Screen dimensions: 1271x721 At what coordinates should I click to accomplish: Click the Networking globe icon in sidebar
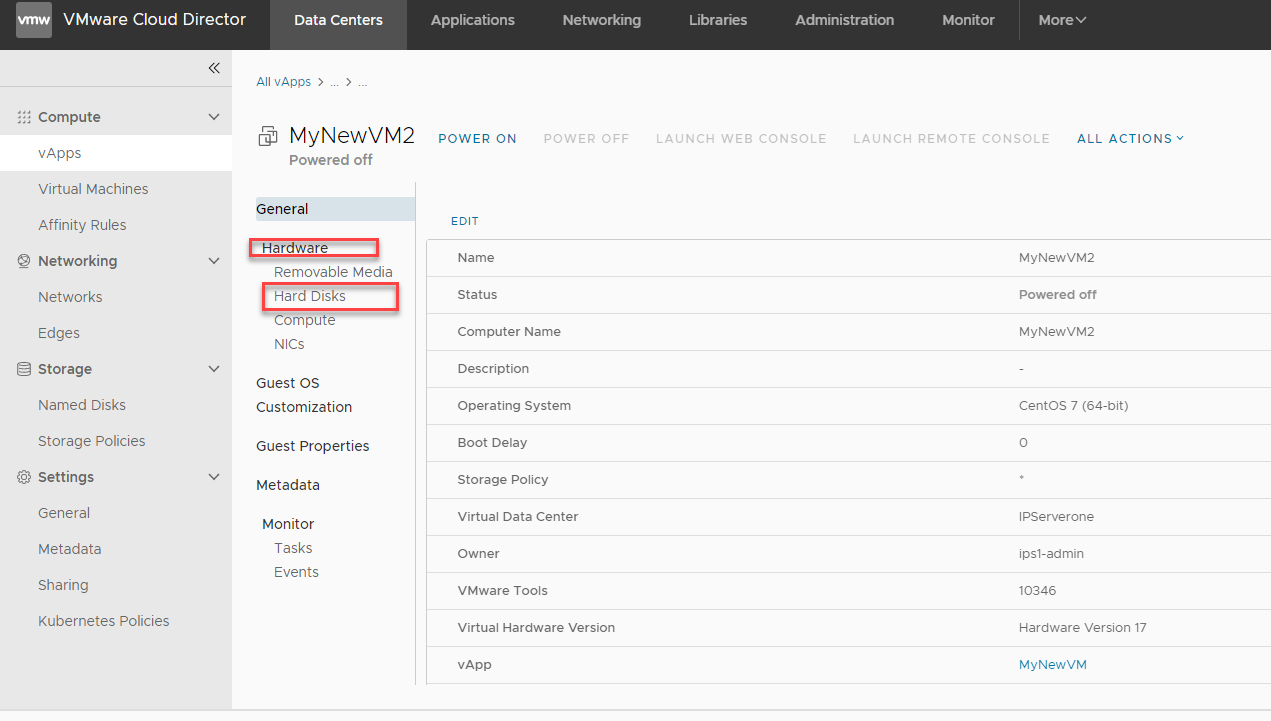coord(24,261)
